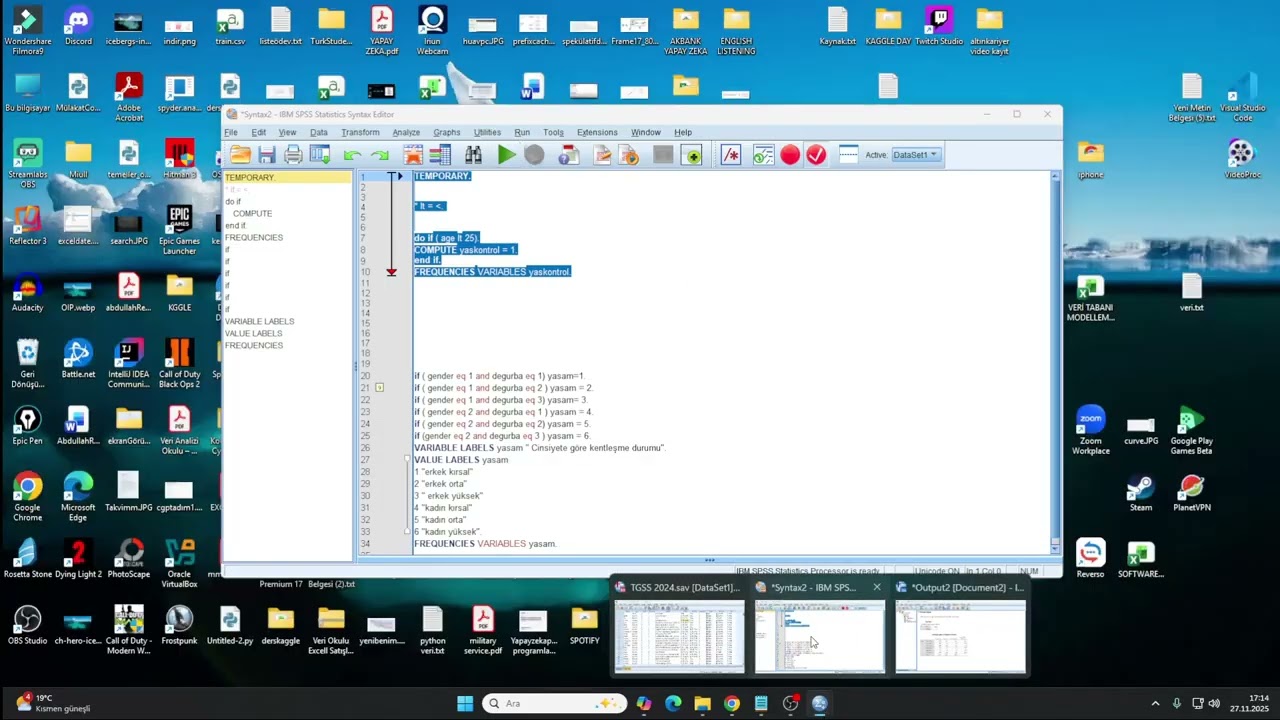This screenshot has width=1280, height=720.
Task: Open the Discord desktop icon
Action: point(78,27)
